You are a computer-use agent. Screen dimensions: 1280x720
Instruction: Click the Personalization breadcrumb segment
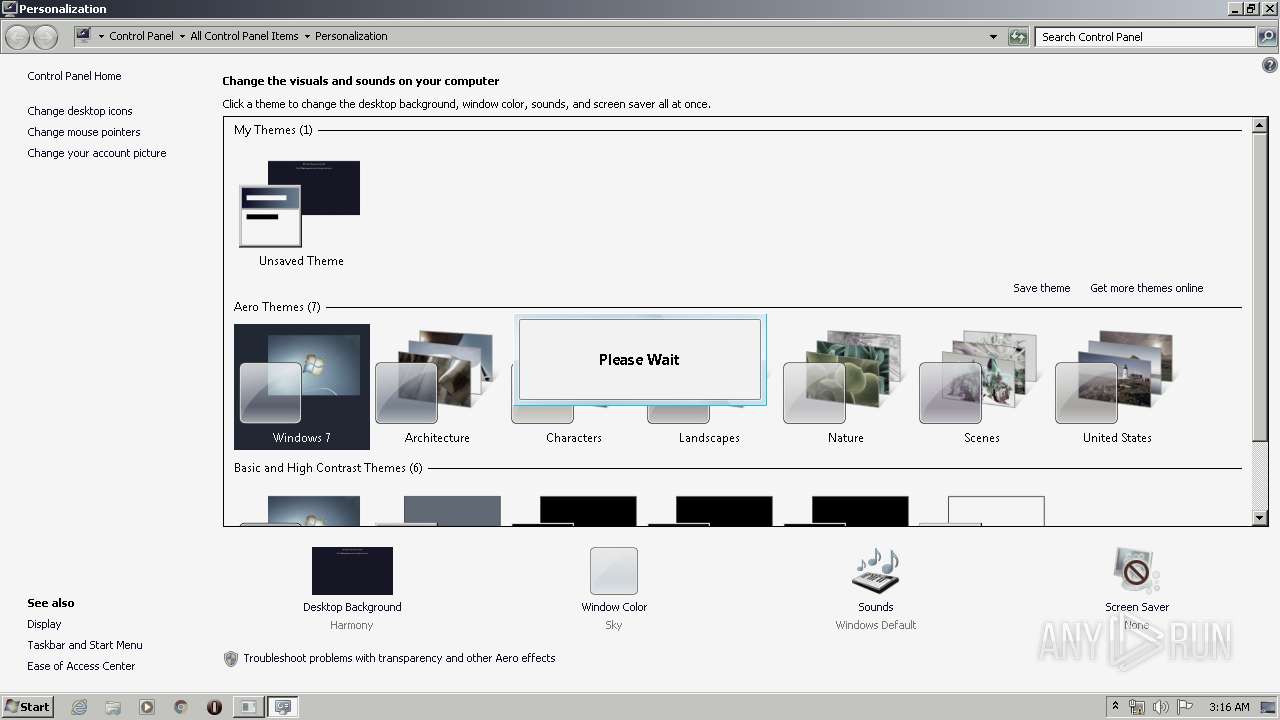point(351,36)
